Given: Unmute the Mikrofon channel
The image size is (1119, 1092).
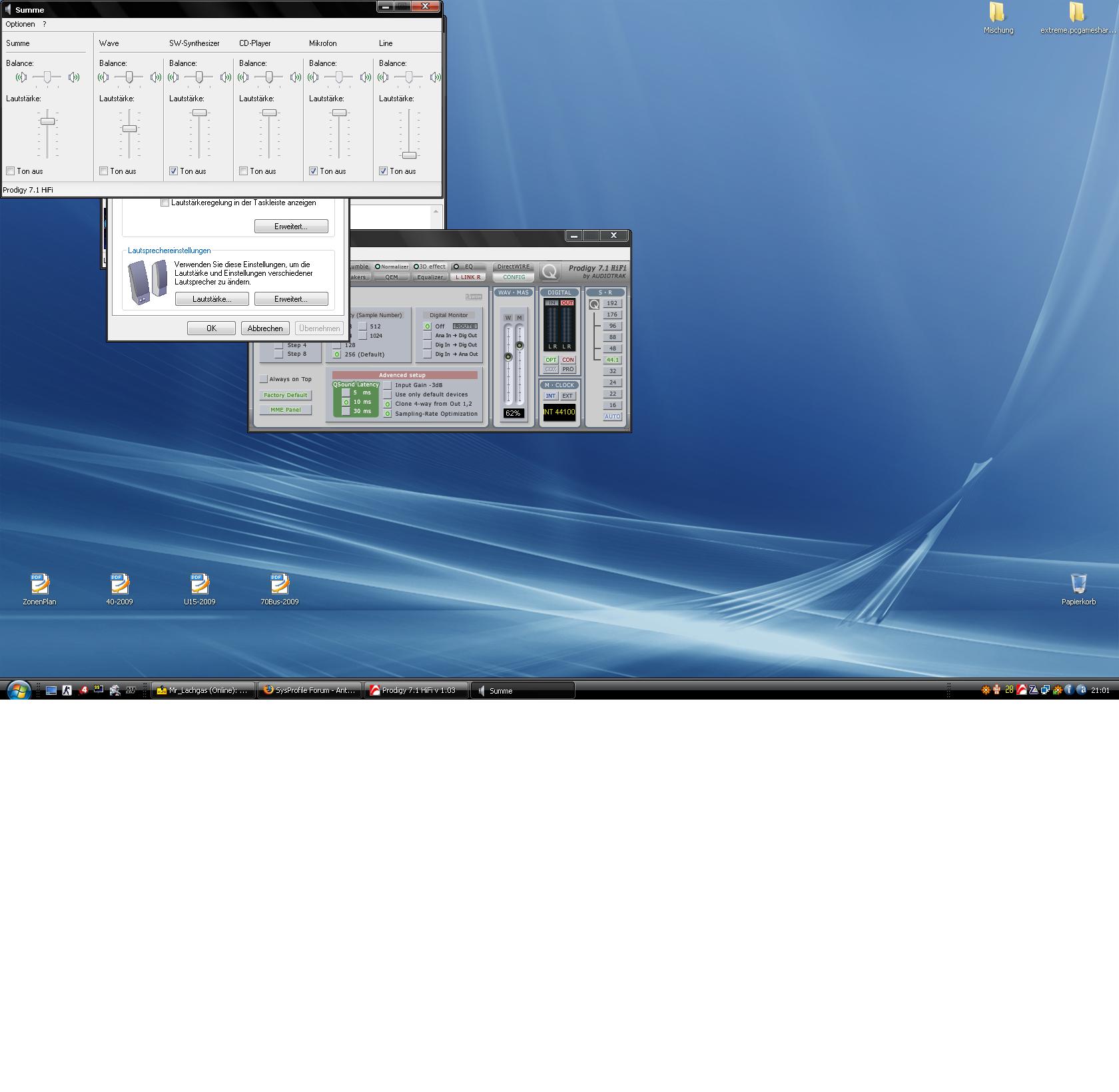Looking at the screenshot, I should [314, 171].
